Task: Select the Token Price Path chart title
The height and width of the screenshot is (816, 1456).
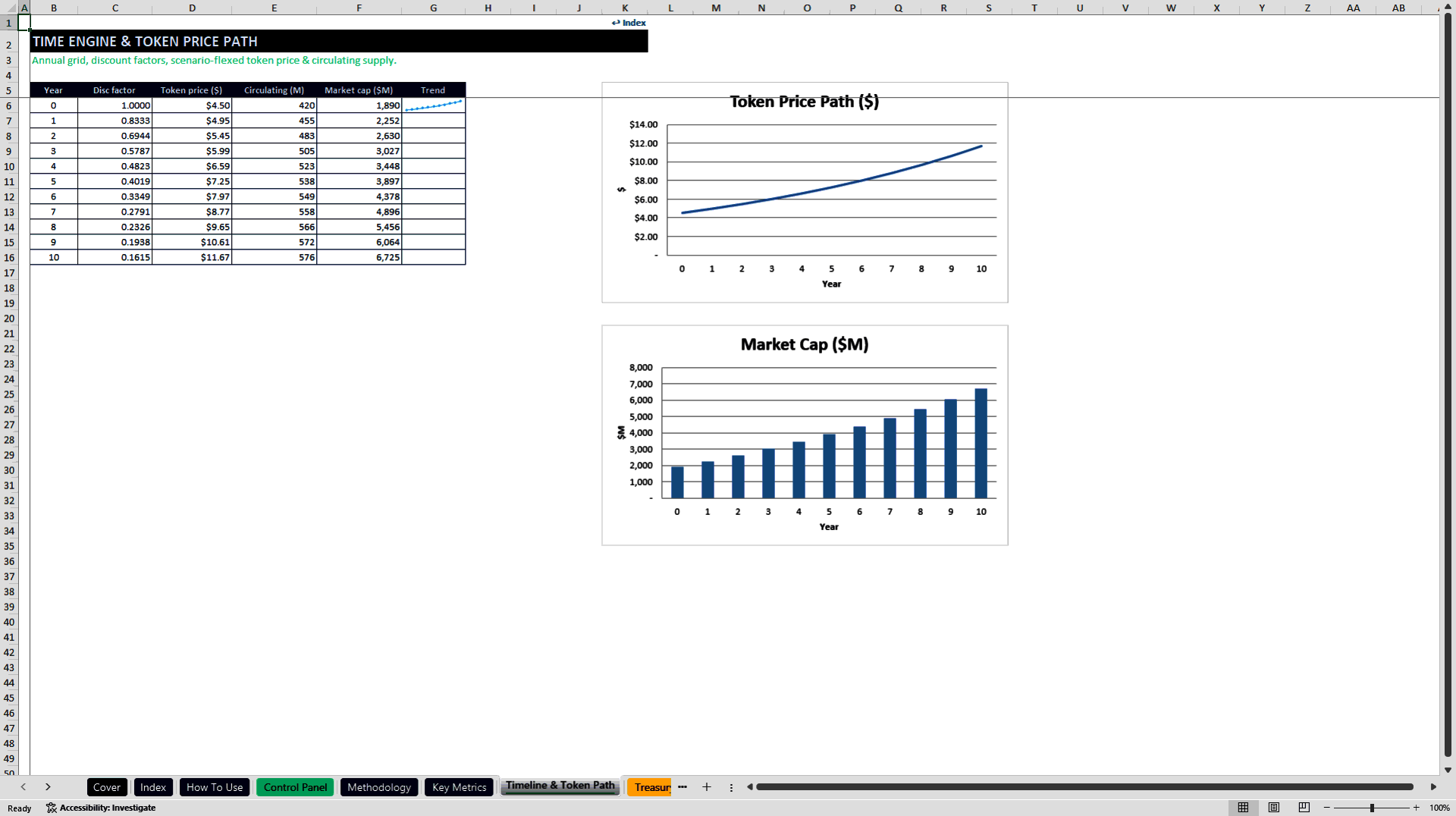Action: pyautogui.click(x=805, y=102)
